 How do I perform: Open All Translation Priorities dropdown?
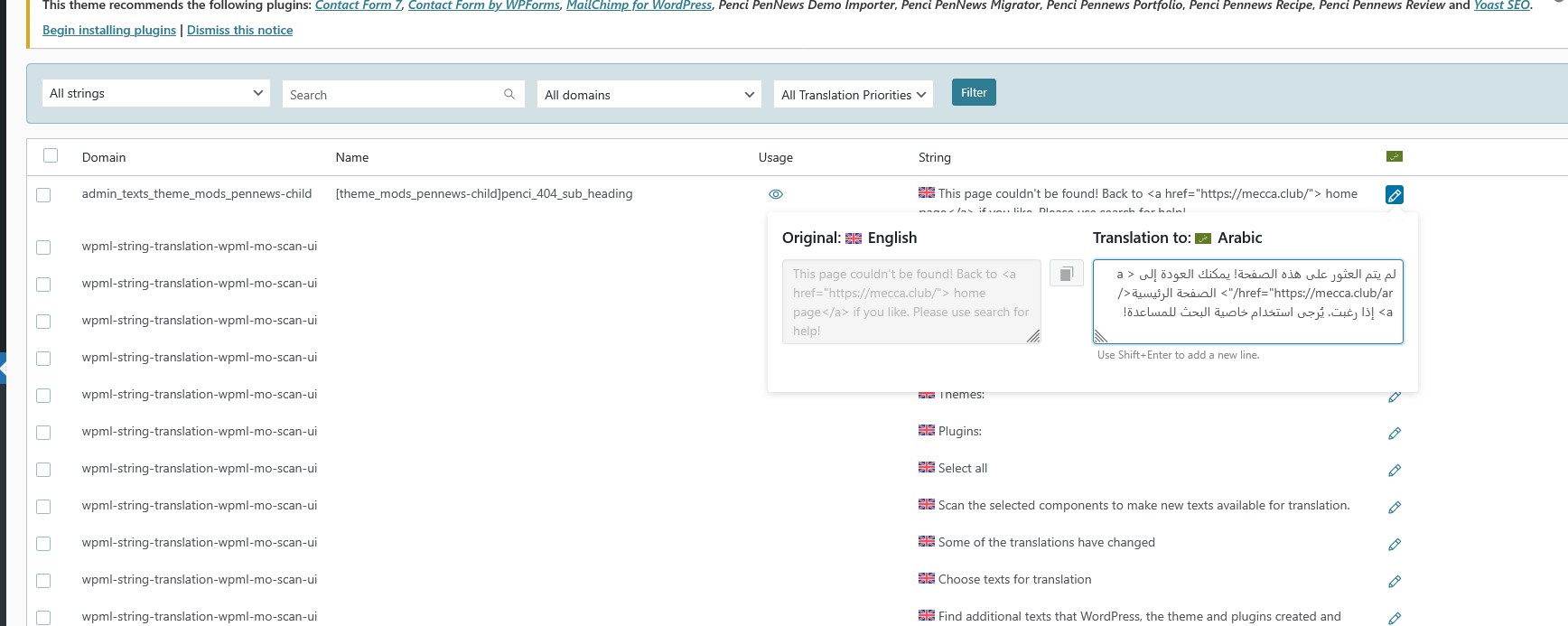tap(853, 95)
